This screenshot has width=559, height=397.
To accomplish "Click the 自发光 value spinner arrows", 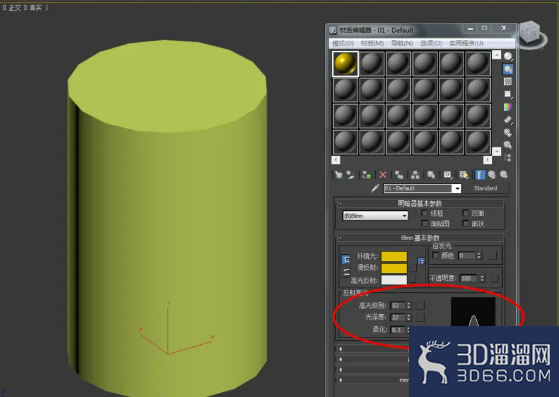I will point(479,256).
